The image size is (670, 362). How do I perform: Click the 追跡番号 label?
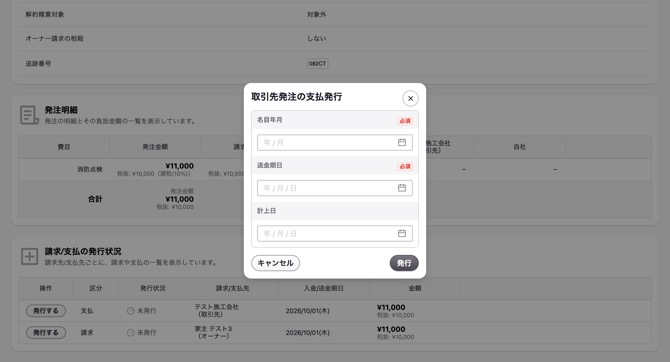pos(38,64)
